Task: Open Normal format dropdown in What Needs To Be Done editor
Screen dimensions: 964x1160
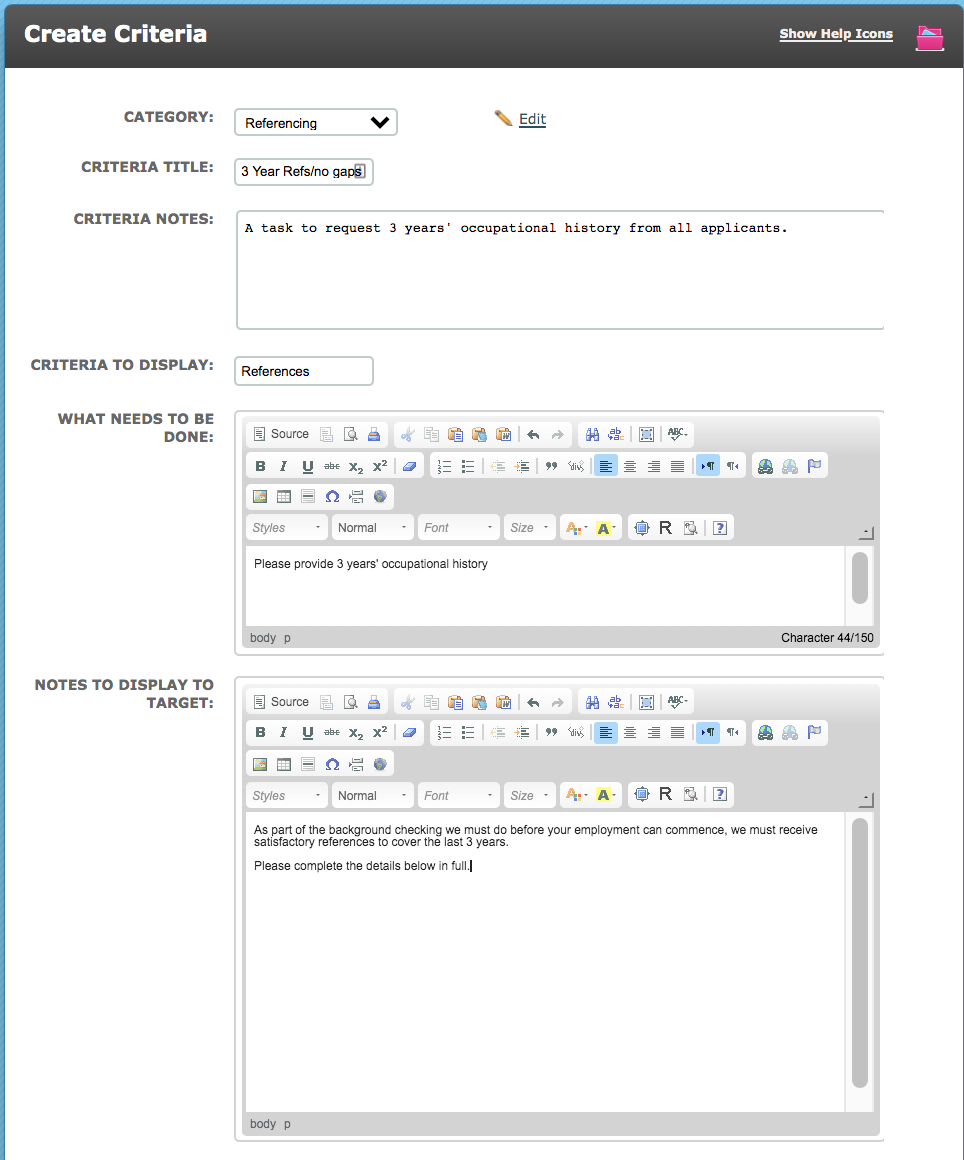Action: 372,527
